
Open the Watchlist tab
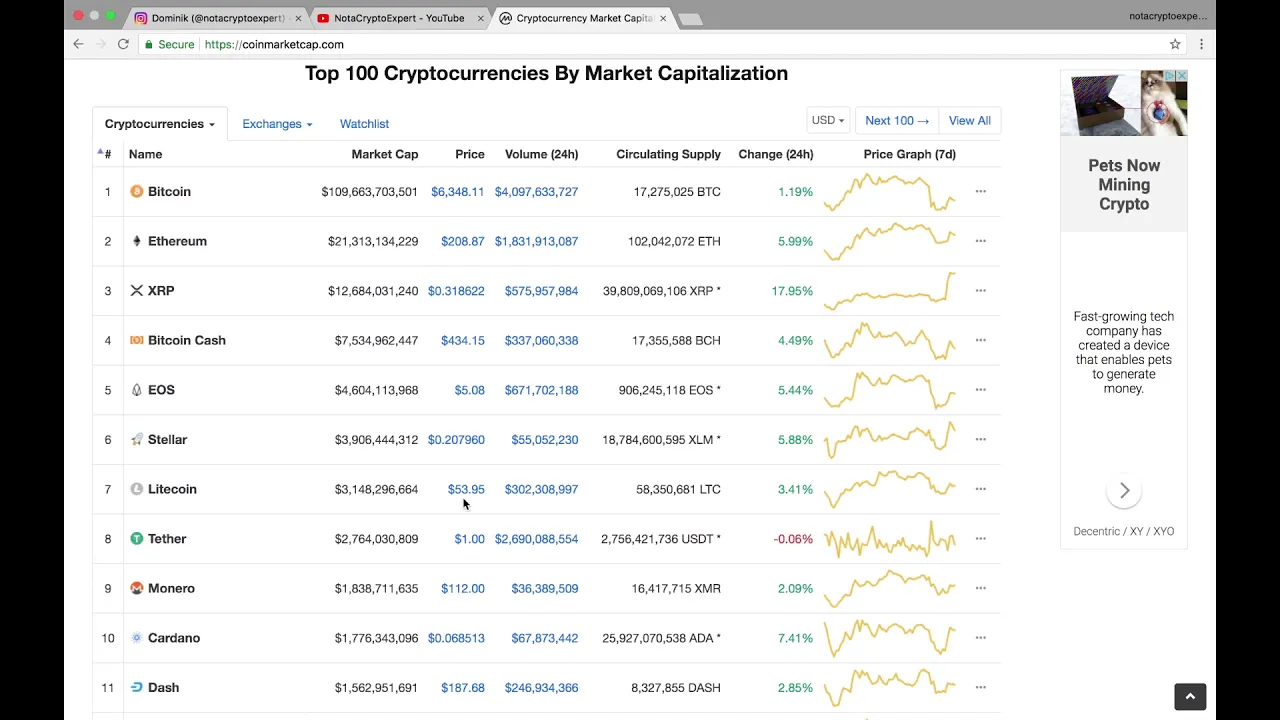tap(364, 124)
